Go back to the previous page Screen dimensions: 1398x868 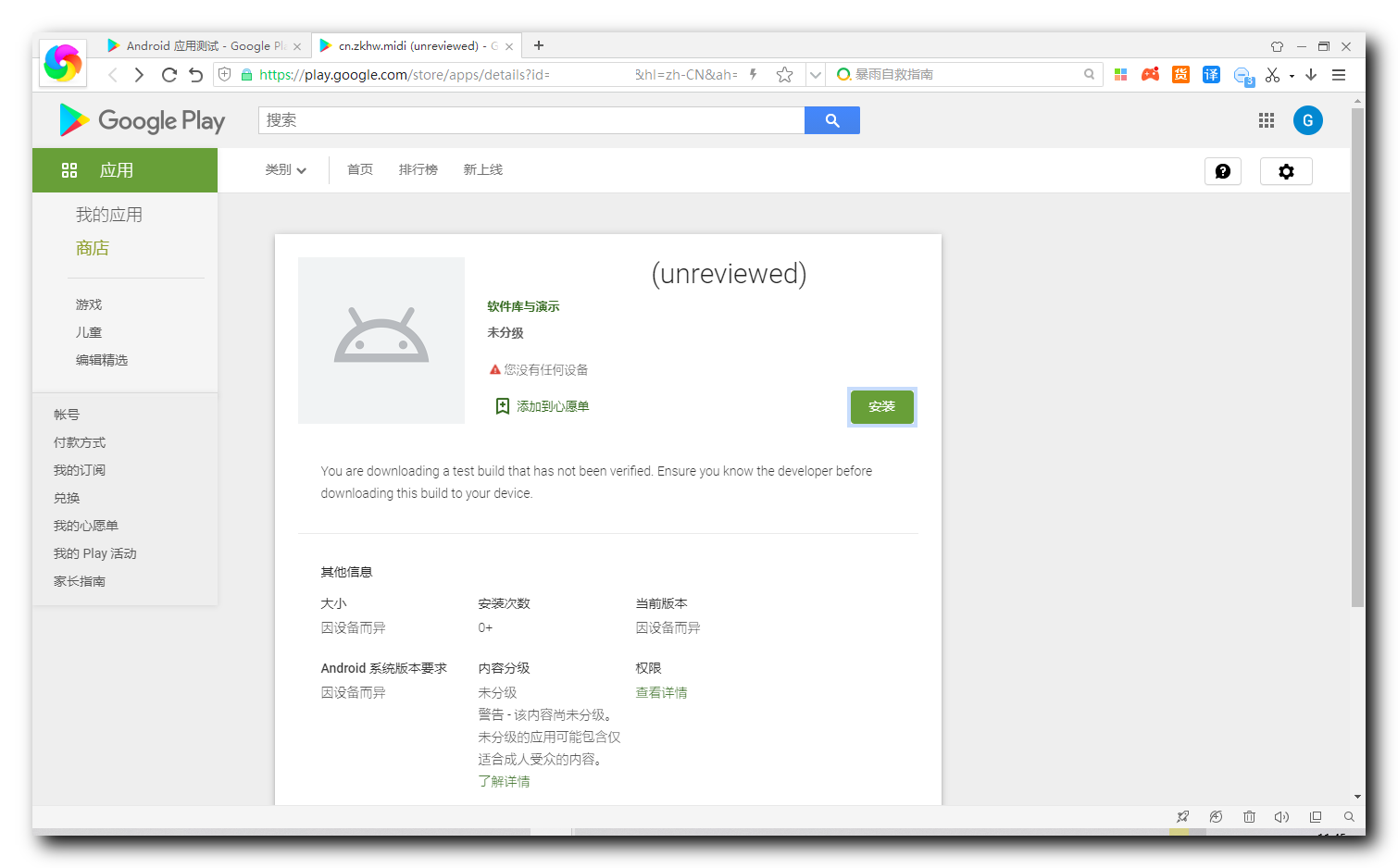click(x=113, y=75)
